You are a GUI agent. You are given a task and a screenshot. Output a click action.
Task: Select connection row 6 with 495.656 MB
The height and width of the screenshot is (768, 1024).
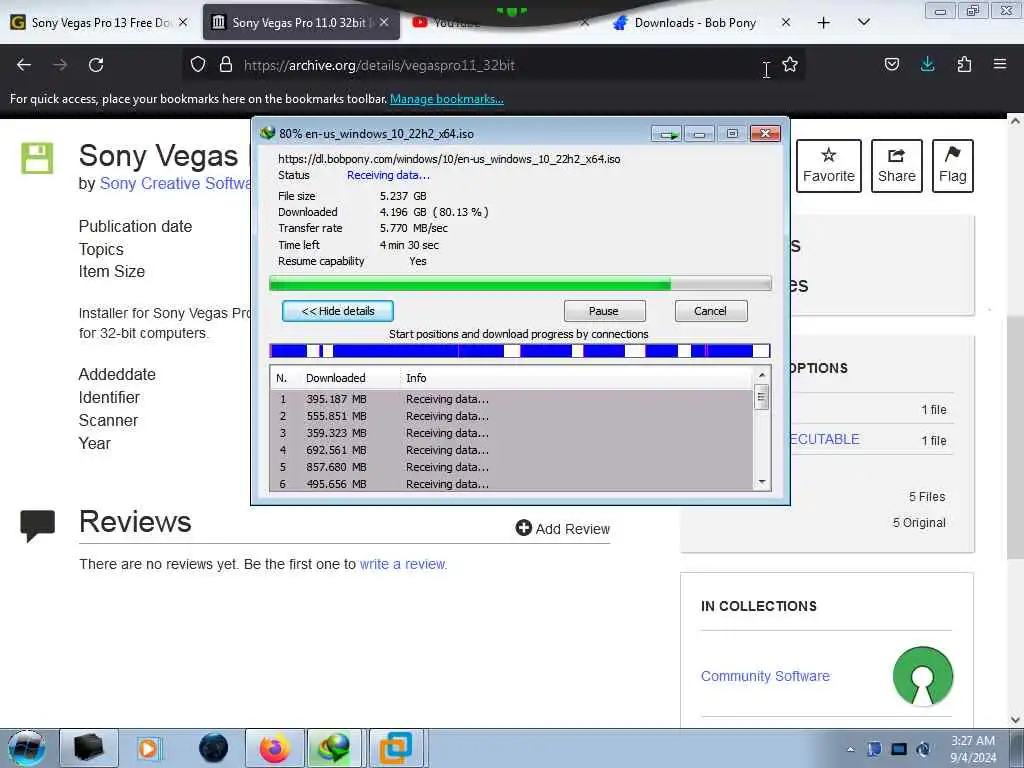511,483
